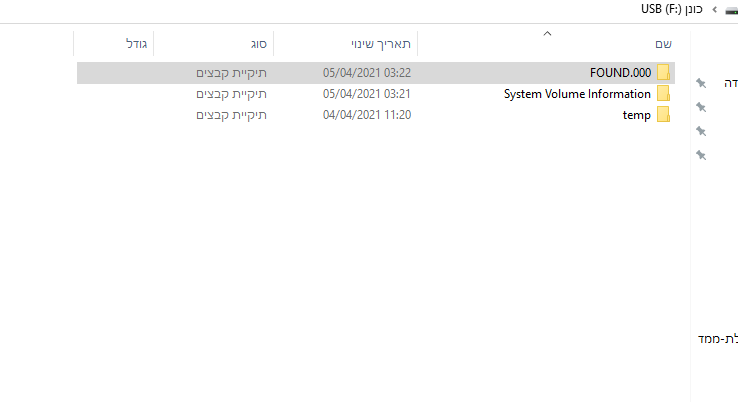The height and width of the screenshot is (402, 738).
Task: Click the FOUND.000 folder name
Action: pyautogui.click(x=620, y=73)
